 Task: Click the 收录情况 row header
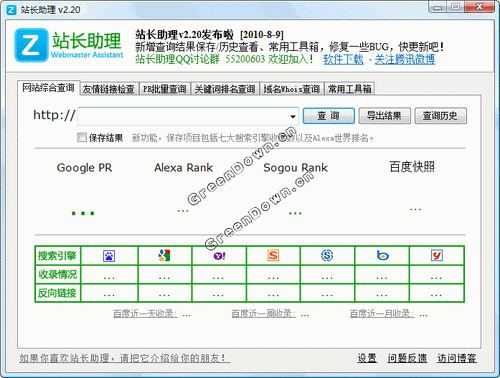(57, 274)
